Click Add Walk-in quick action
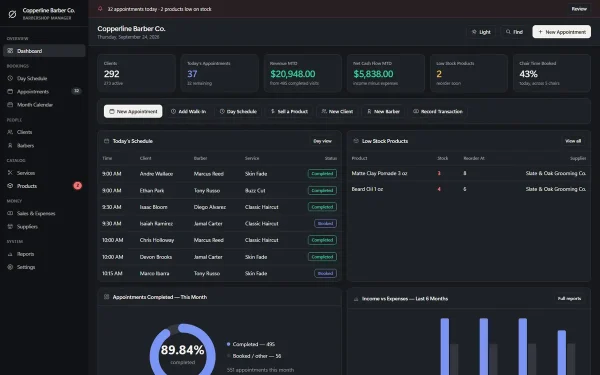 pos(188,111)
